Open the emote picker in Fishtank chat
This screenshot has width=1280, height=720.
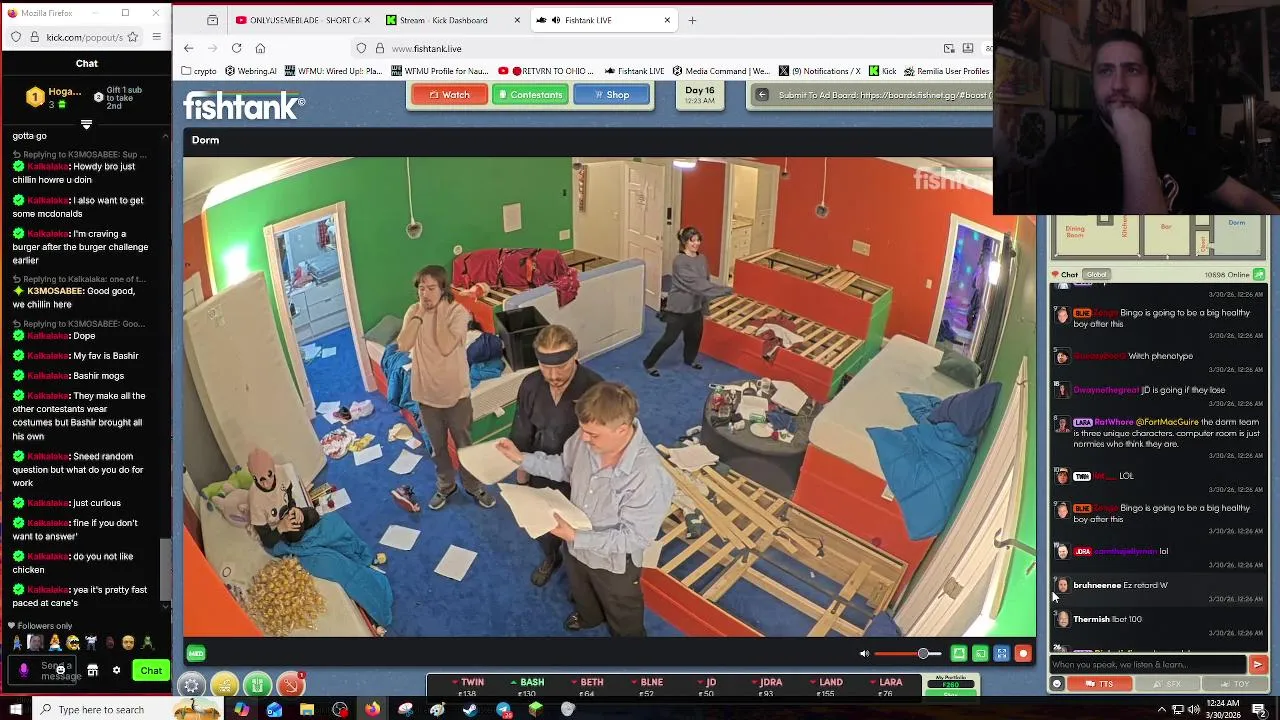(x=1057, y=684)
